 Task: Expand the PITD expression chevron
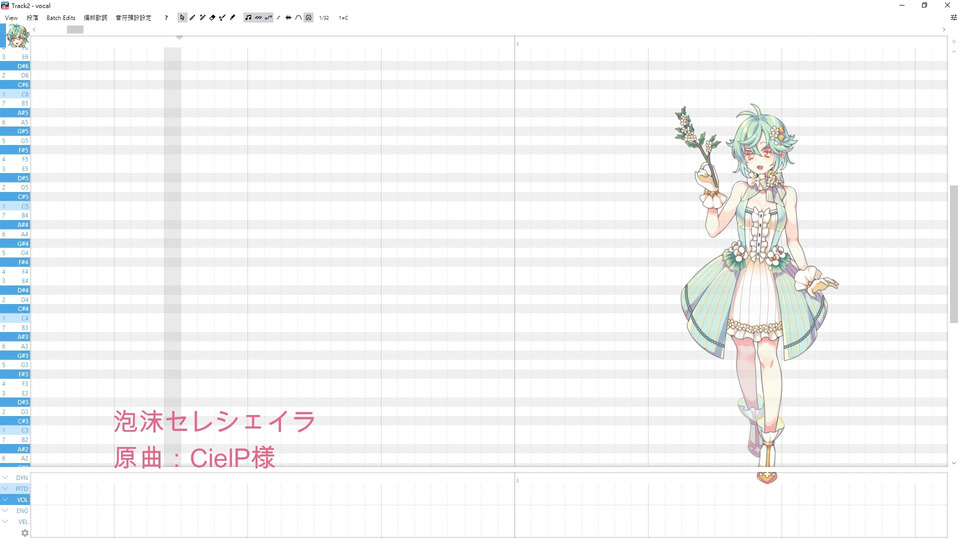[x=5, y=489]
